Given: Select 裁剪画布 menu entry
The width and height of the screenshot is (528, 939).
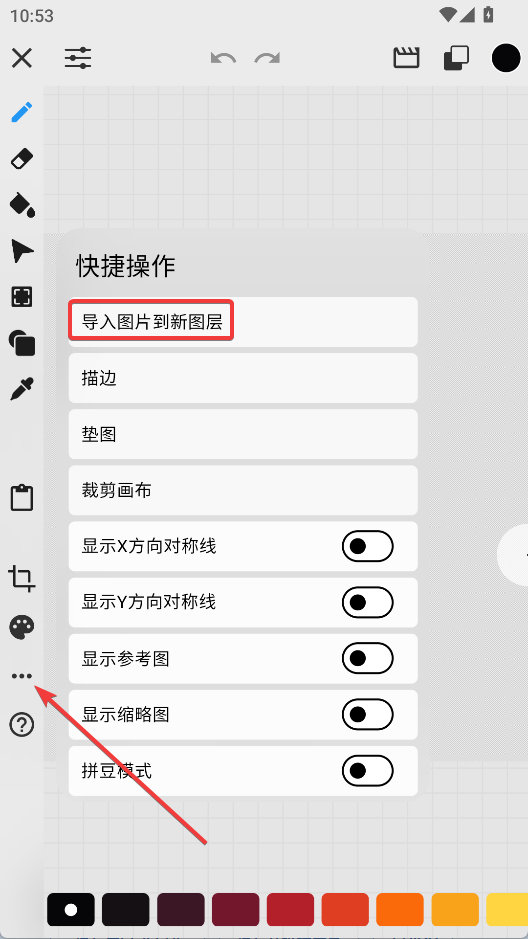Looking at the screenshot, I should 243,490.
